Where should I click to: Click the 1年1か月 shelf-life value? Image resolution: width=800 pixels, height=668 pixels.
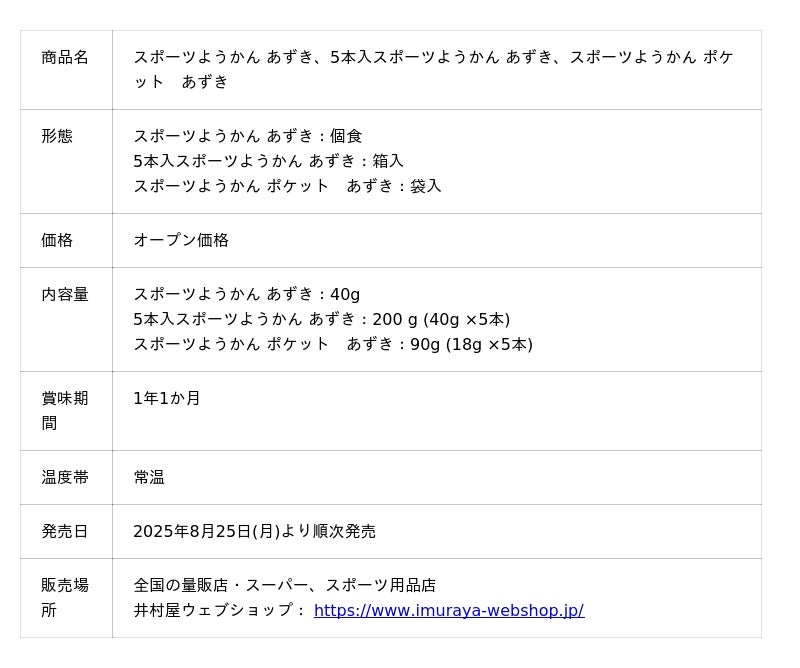tap(167, 398)
